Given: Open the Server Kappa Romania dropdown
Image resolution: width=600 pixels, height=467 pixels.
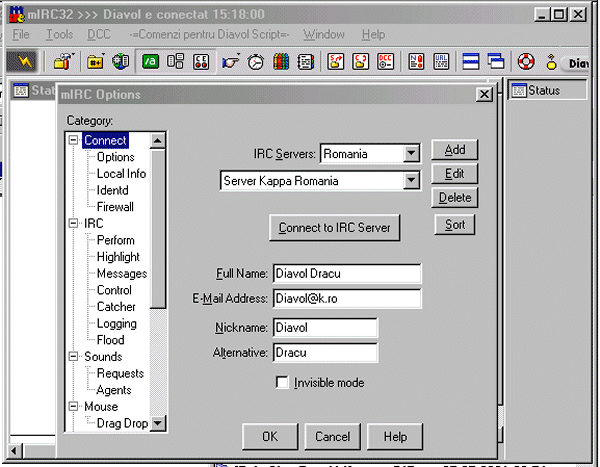Looking at the screenshot, I should [411, 180].
